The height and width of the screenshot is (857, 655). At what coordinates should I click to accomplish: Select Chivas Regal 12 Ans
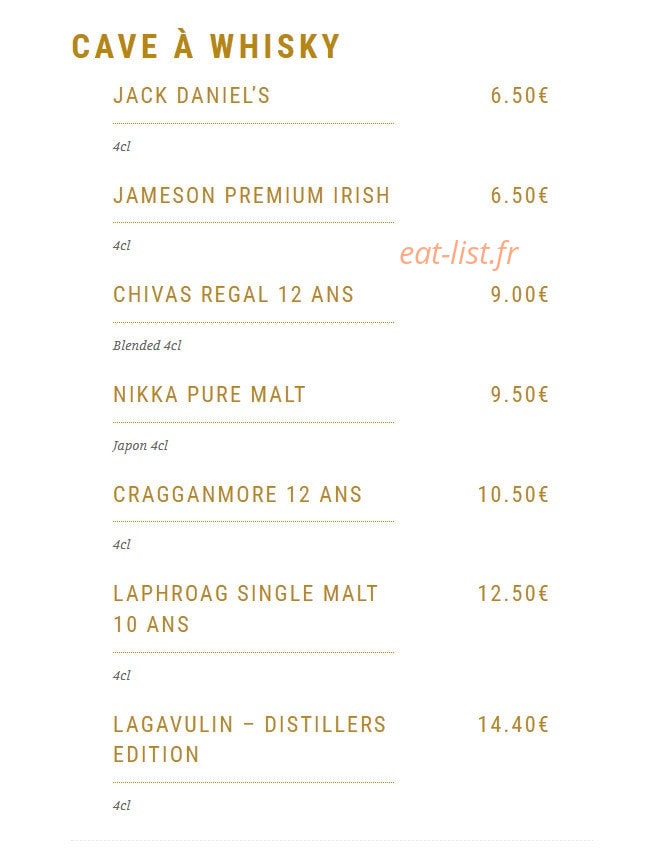pyautogui.click(x=233, y=295)
